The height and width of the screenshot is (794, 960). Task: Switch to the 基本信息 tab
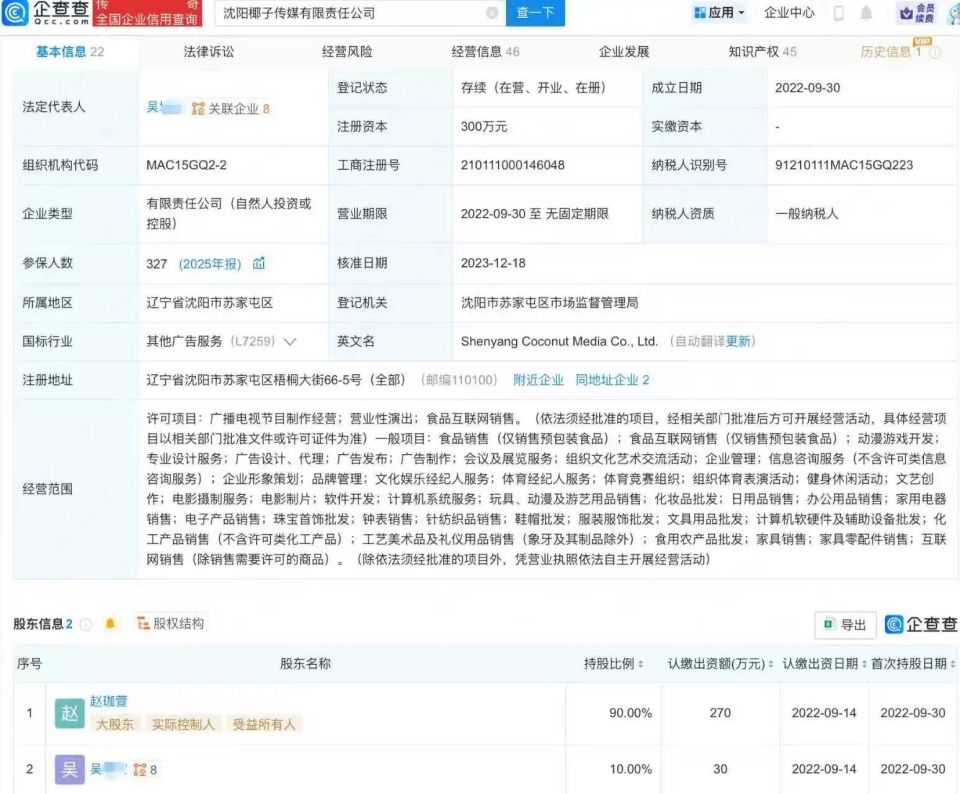click(x=69, y=52)
